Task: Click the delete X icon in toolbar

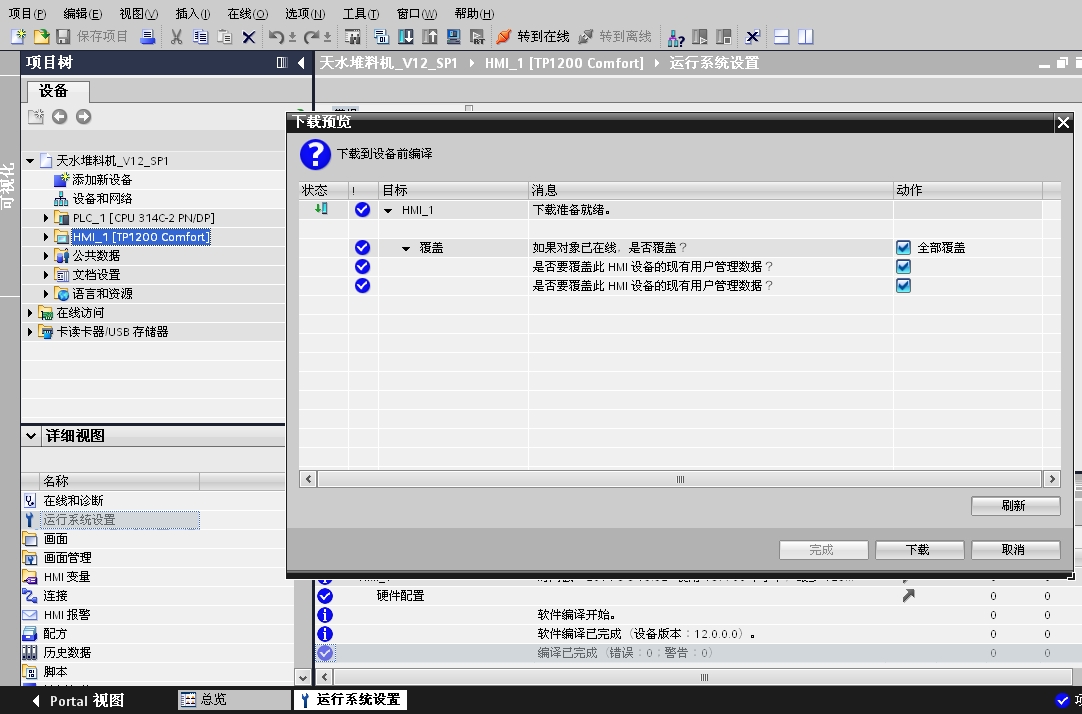Action: tap(248, 37)
